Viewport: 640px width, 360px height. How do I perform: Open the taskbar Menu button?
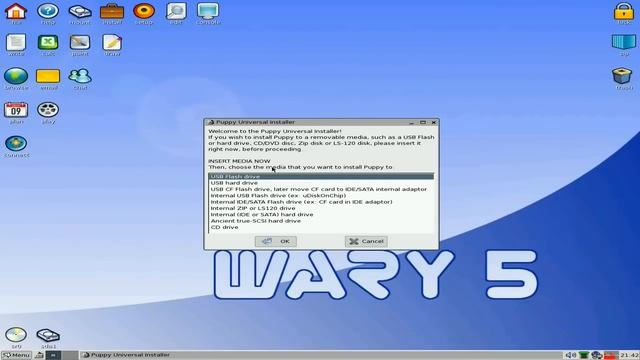[16, 356]
